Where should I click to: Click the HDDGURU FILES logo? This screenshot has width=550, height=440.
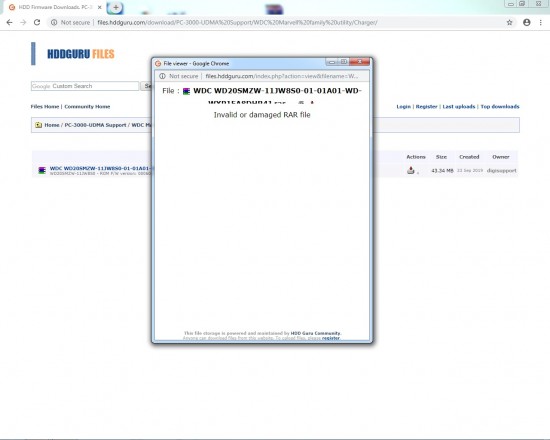81,54
